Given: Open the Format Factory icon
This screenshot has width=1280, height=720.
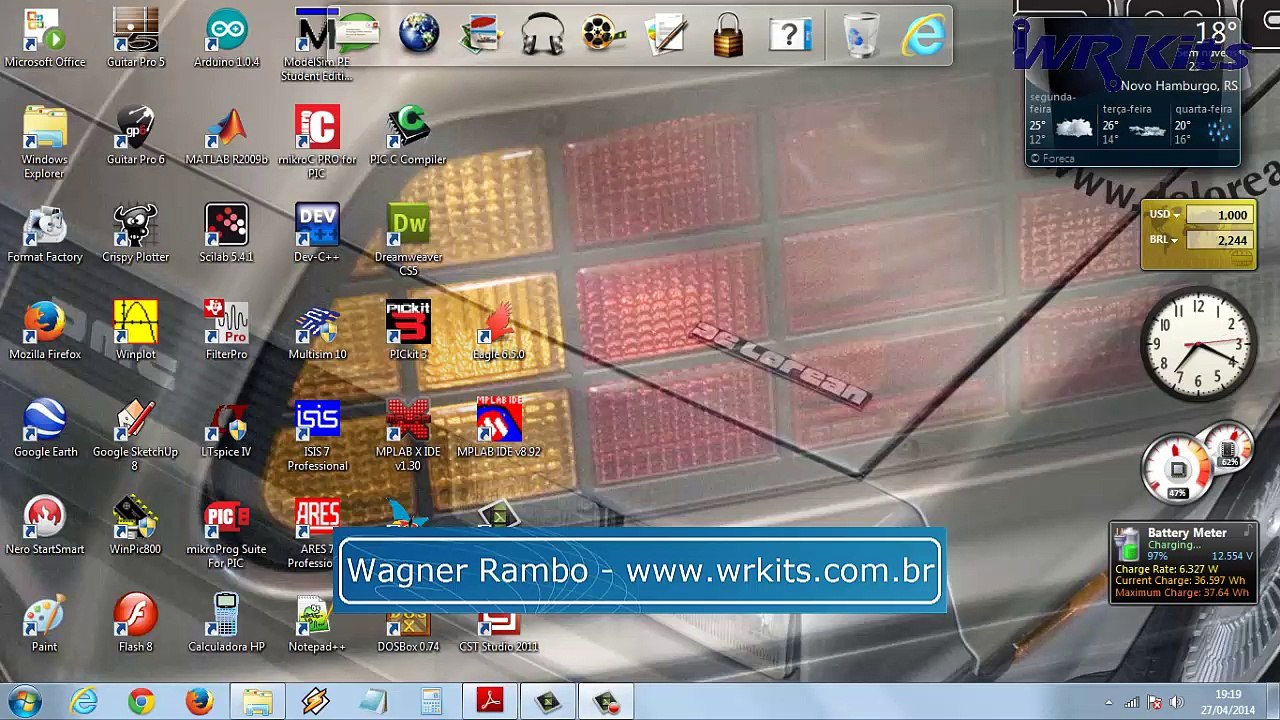Looking at the screenshot, I should [x=45, y=233].
